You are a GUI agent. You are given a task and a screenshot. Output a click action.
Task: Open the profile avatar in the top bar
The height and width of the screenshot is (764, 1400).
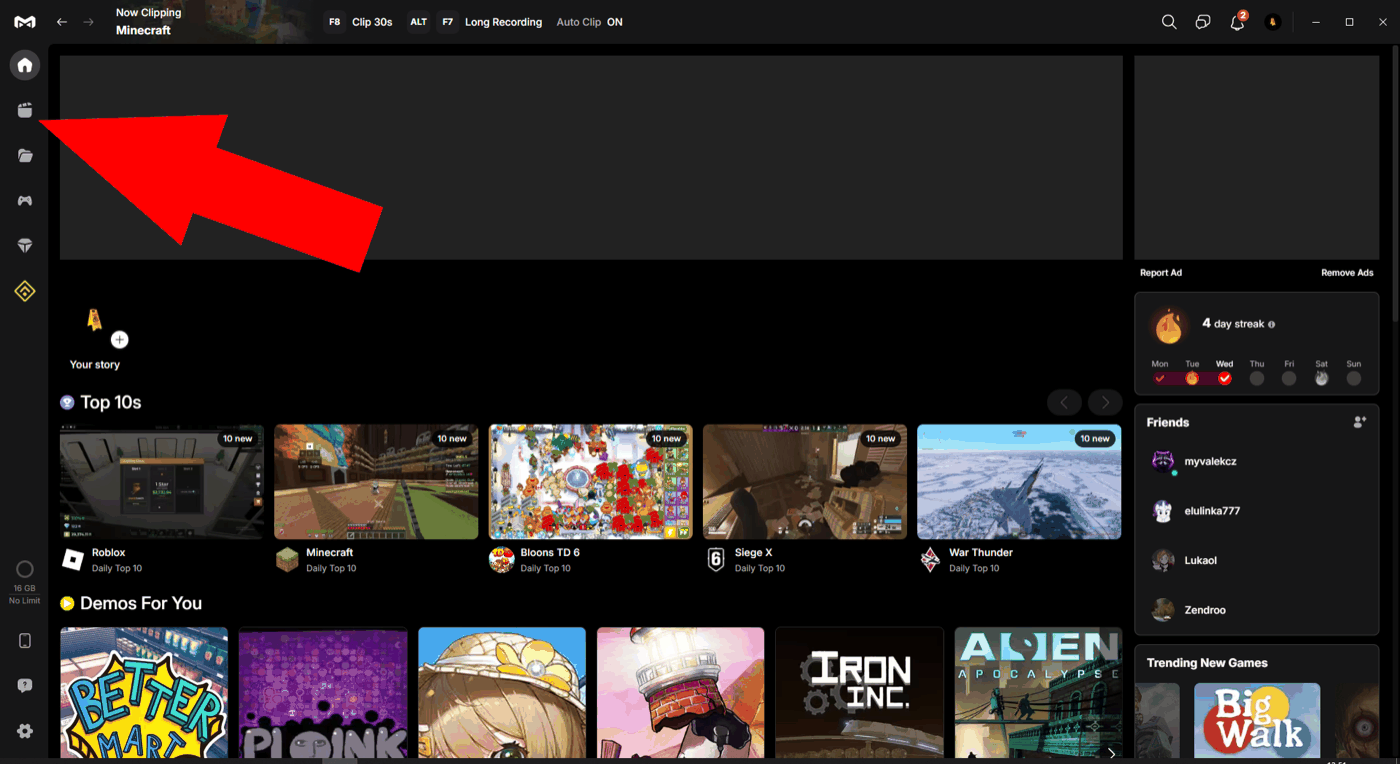pyautogui.click(x=1273, y=22)
